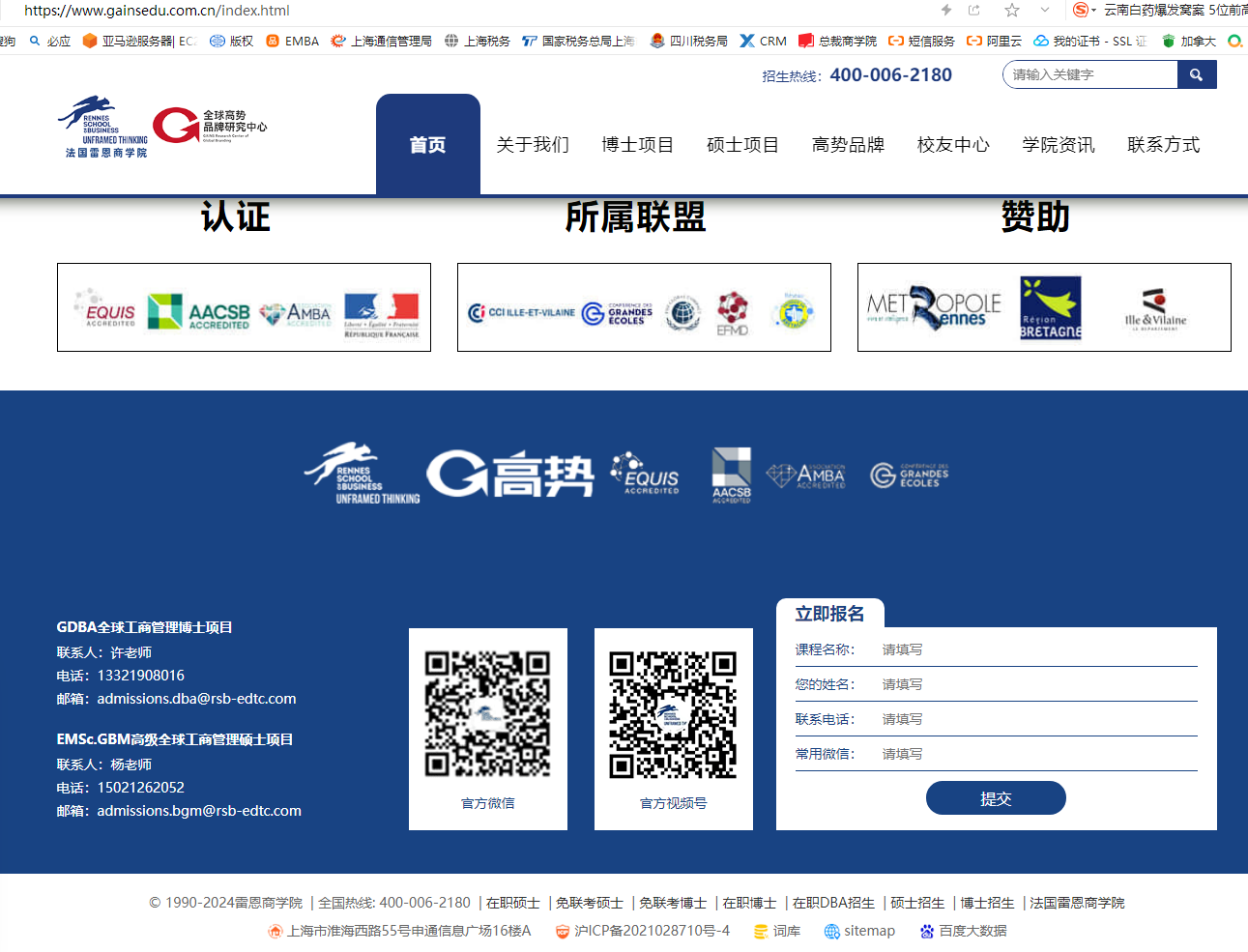The height and width of the screenshot is (952, 1248).
Task: Go to the 联系方式 menu item
Action: tap(1163, 145)
